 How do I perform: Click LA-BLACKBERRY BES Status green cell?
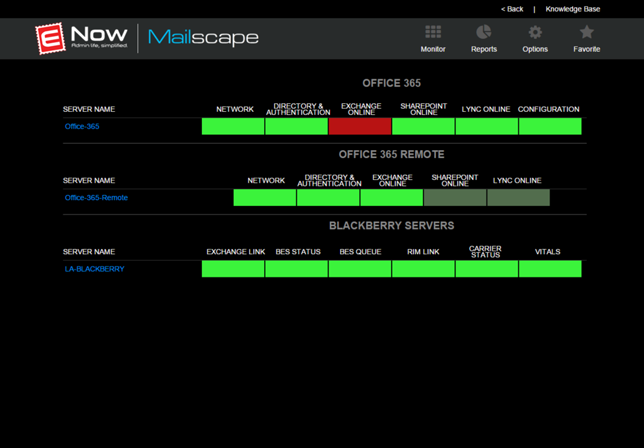[297, 269]
